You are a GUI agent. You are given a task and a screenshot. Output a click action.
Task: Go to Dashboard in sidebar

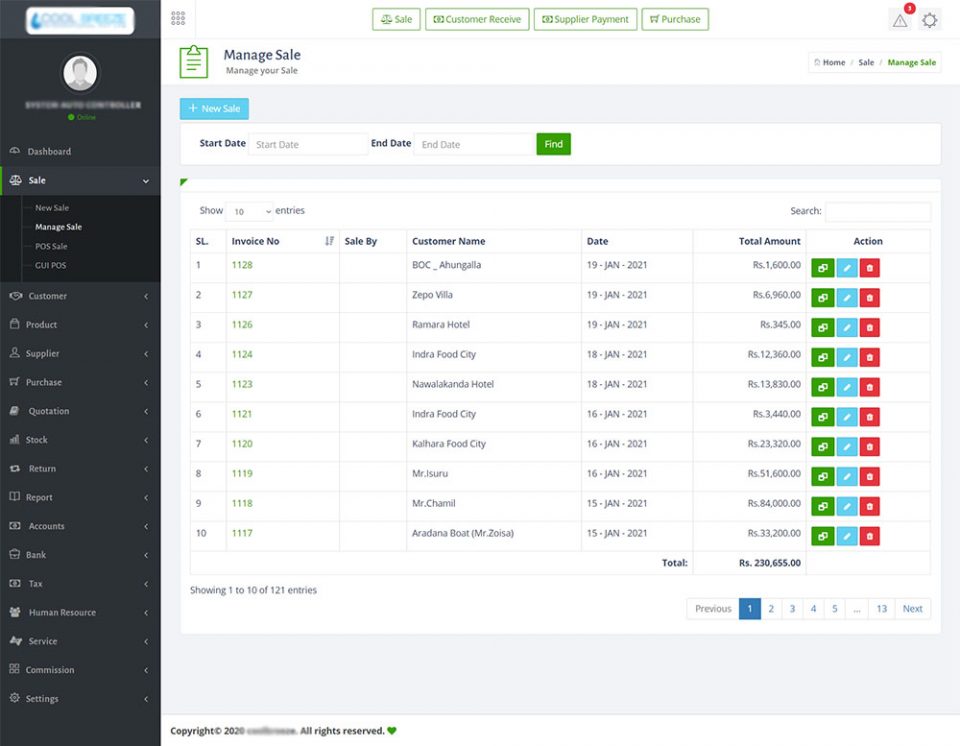coord(49,152)
